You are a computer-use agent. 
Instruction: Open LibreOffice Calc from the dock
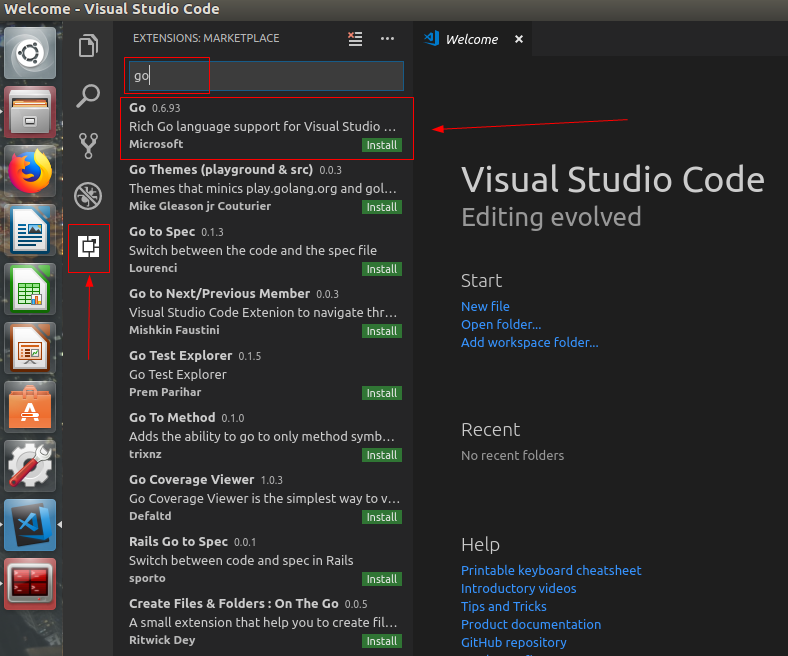point(31,289)
